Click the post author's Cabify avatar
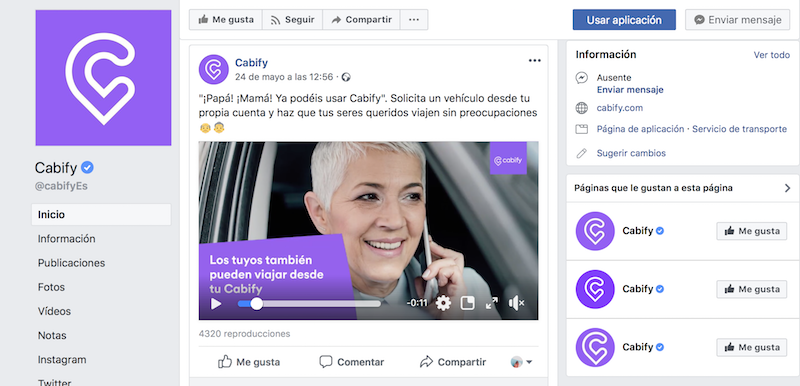This screenshot has height=386, width=800. tap(213, 69)
